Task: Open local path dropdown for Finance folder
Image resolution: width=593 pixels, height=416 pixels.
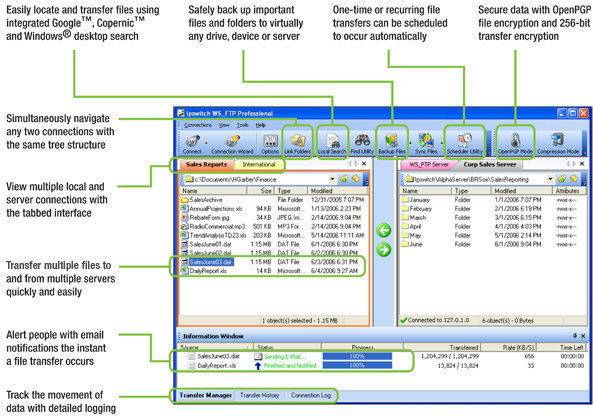Action: click(x=332, y=179)
